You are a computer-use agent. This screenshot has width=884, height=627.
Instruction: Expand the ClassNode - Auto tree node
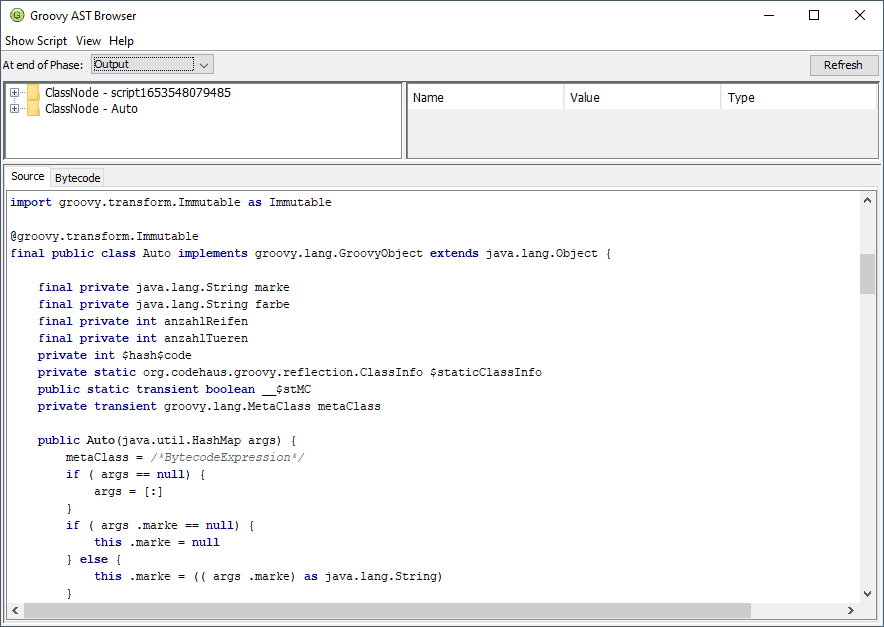(x=14, y=109)
